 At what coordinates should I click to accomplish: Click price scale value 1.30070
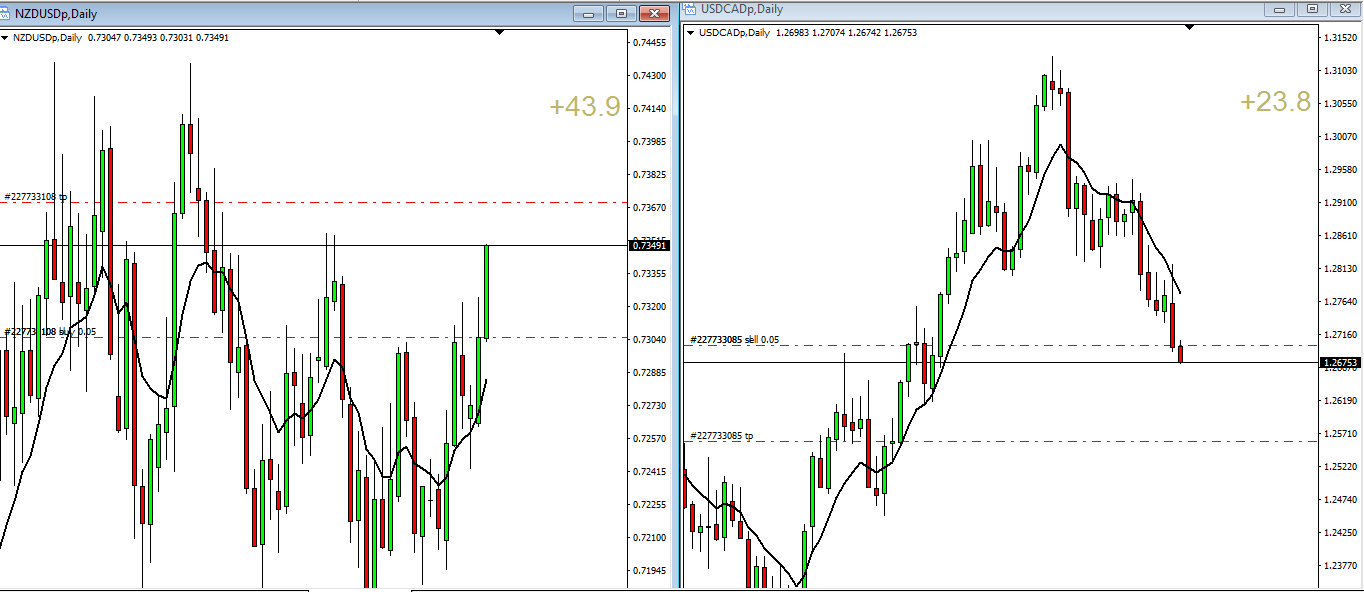point(1341,137)
